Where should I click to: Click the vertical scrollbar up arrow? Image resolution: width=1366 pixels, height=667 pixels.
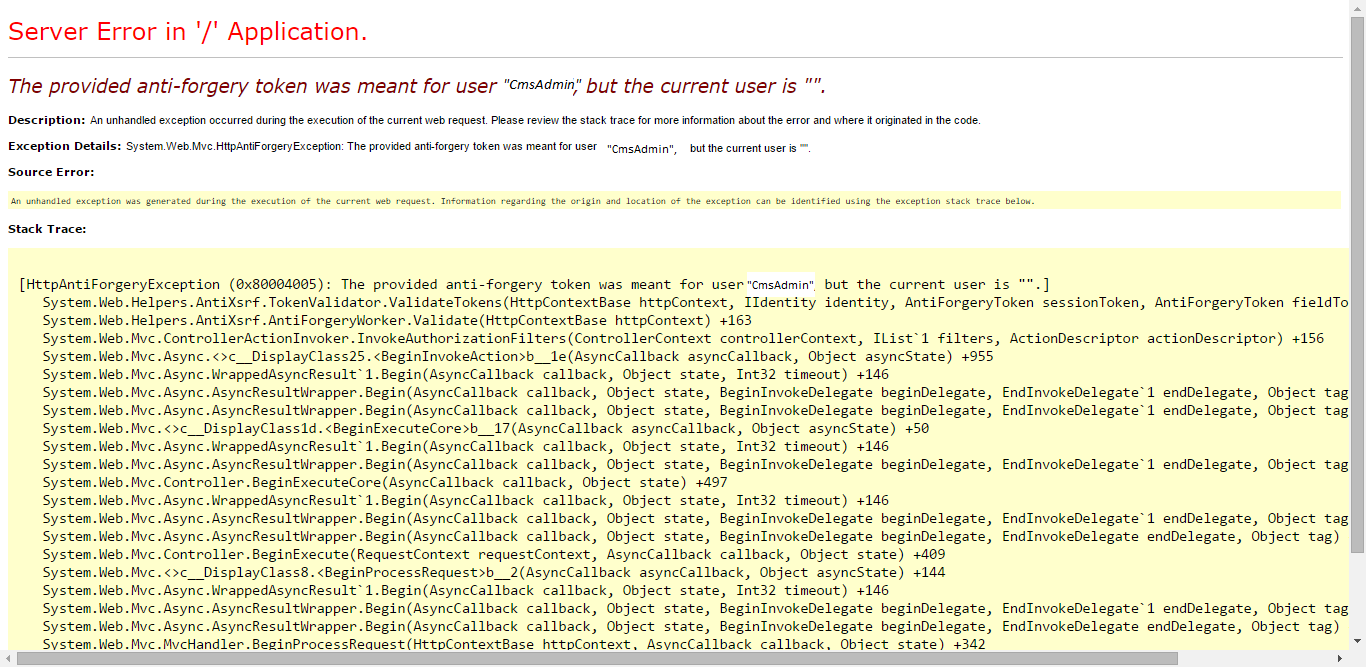[1357, 8]
